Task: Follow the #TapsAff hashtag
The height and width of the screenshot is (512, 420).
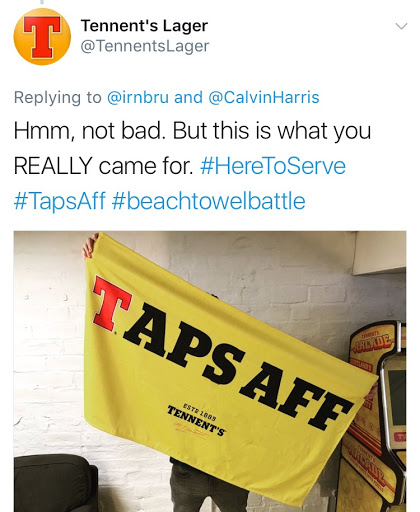Action: [x=60, y=201]
